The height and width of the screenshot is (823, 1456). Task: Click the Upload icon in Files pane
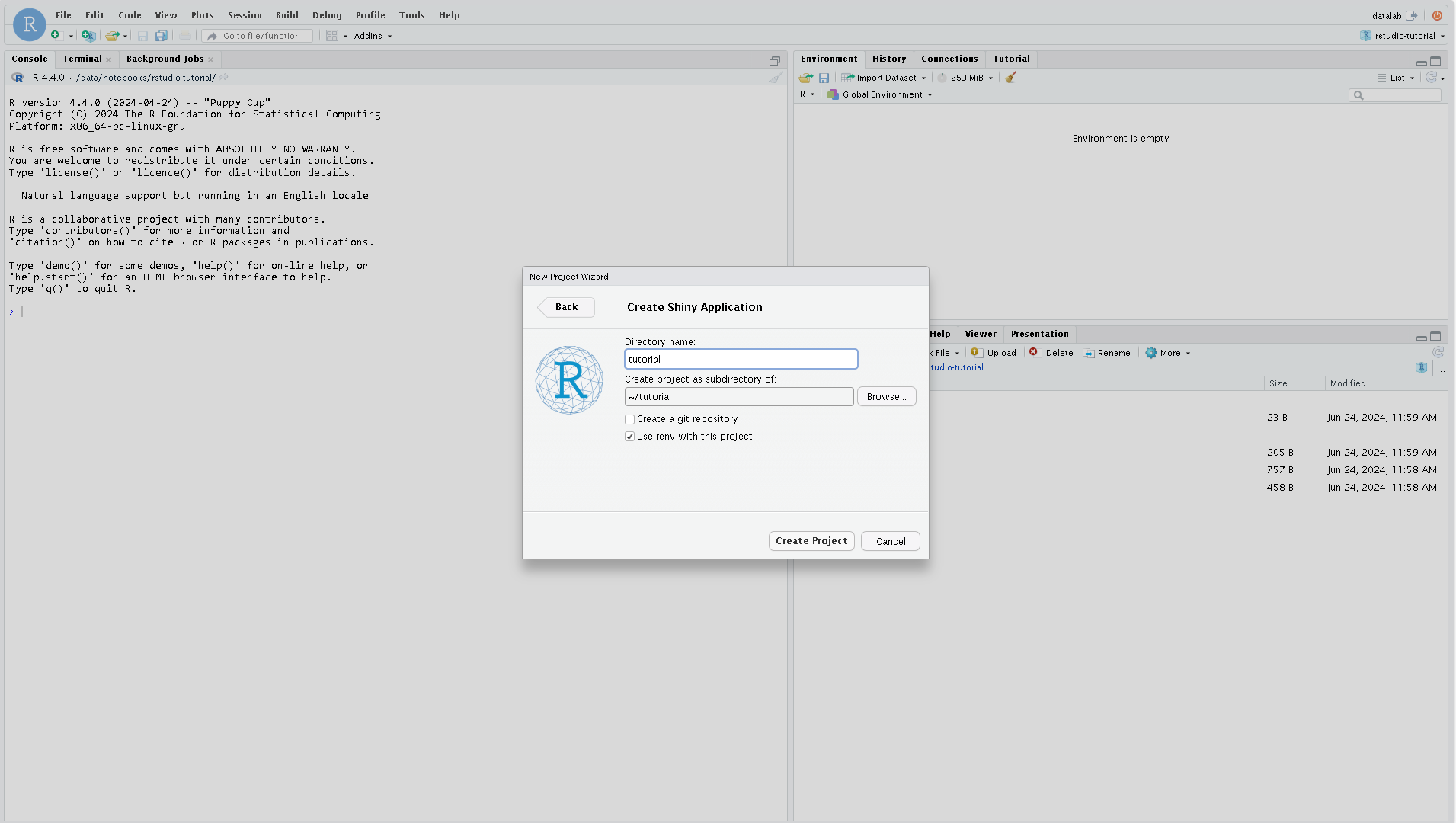(x=975, y=353)
